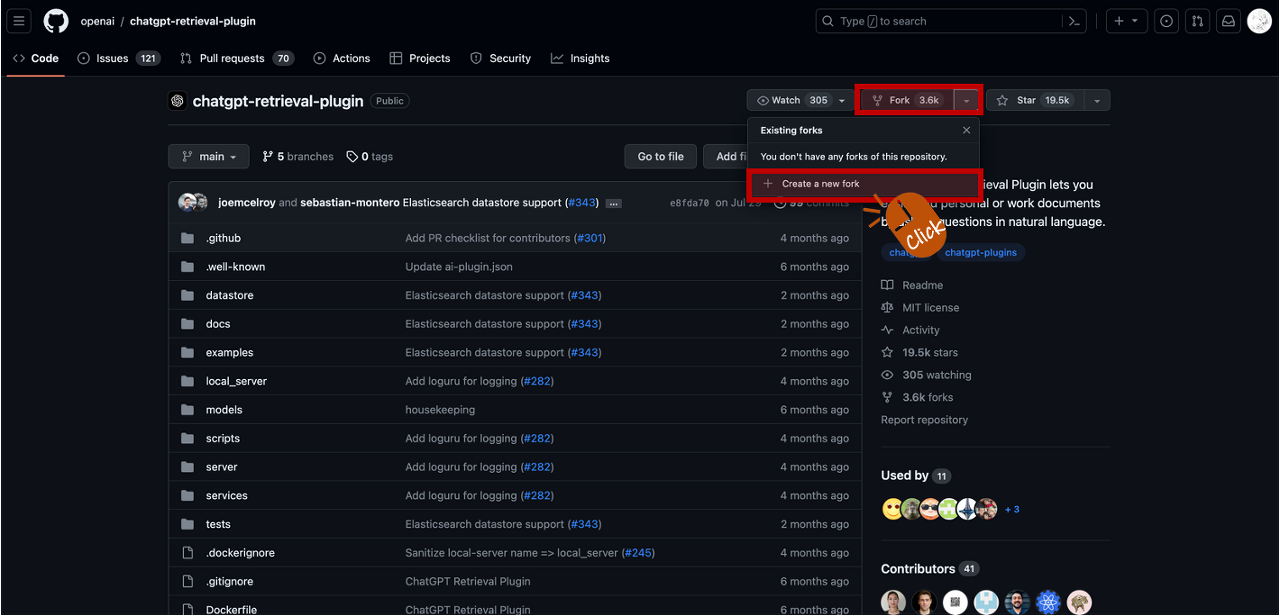1280x616 pixels.
Task: Click Report repository
Action: 924,420
